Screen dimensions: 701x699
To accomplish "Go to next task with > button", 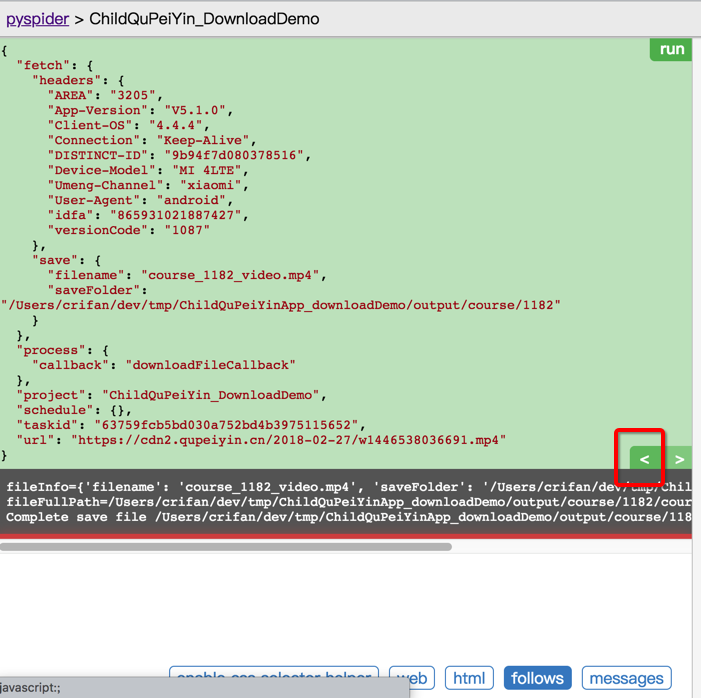I will pyautogui.click(x=679, y=458).
